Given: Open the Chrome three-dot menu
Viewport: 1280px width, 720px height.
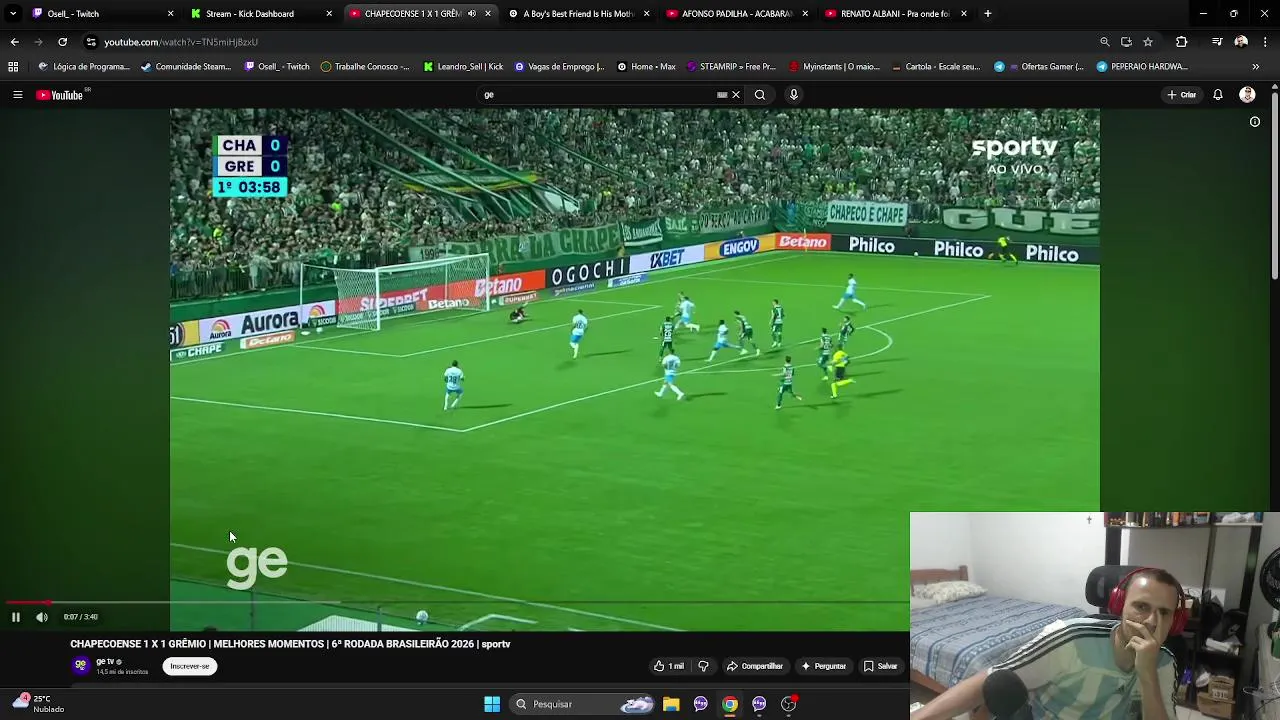Looking at the screenshot, I should tap(1266, 42).
